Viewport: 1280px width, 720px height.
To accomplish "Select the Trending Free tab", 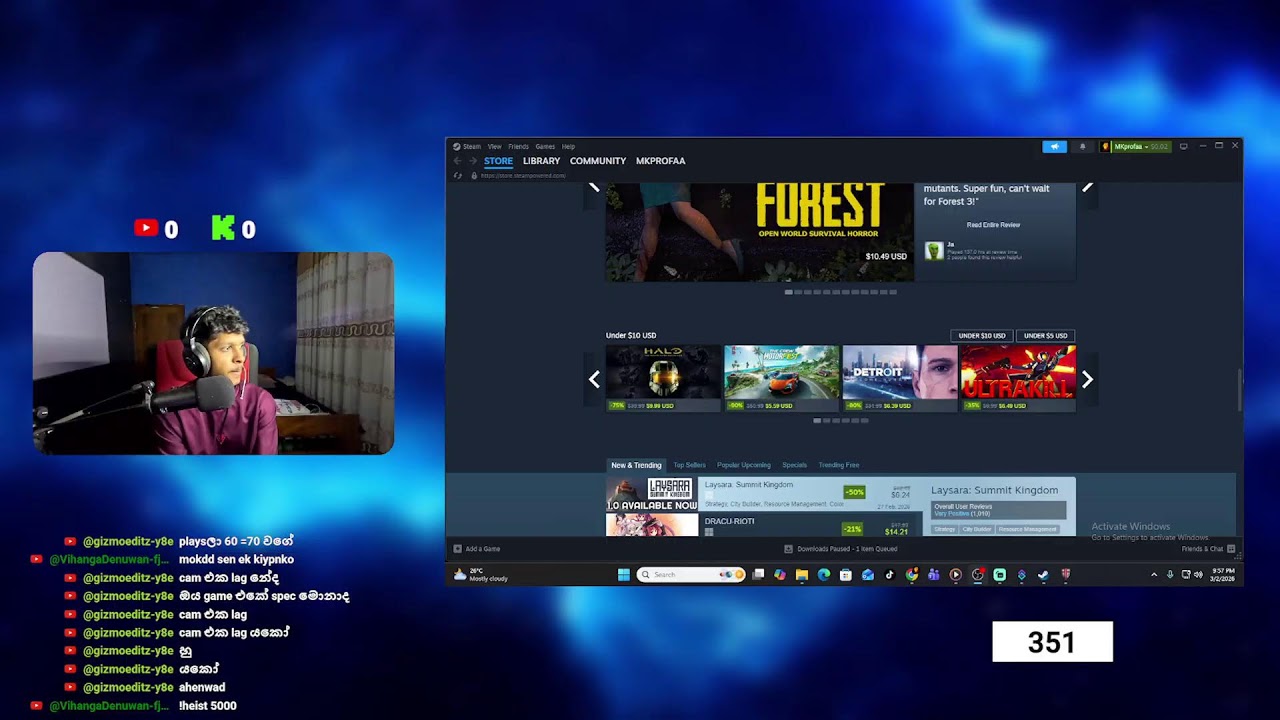I will coord(839,465).
